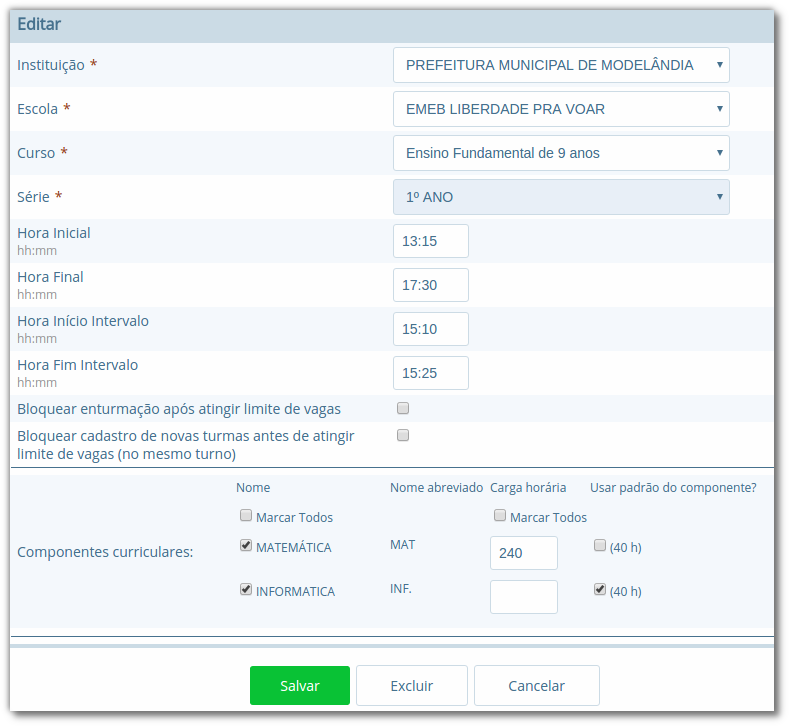Enable default 40 h for MATEMÁTICA
This screenshot has width=790, height=727.
600,546
